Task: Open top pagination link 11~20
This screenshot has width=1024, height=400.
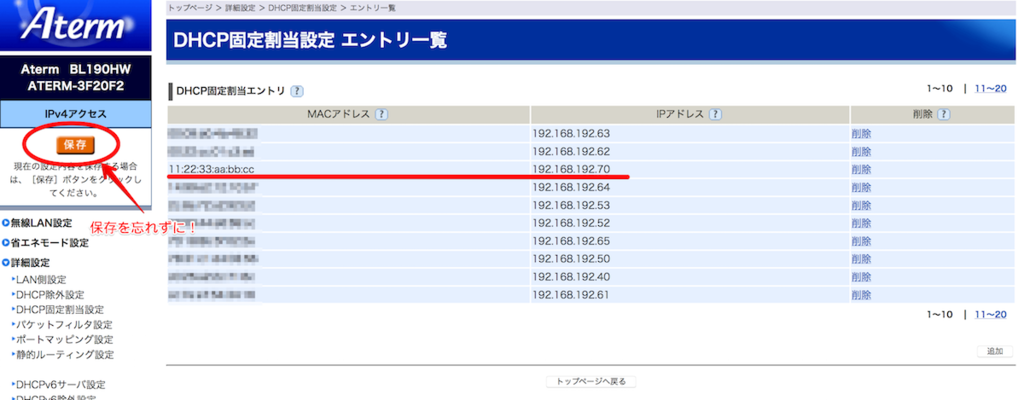Action: [x=990, y=89]
